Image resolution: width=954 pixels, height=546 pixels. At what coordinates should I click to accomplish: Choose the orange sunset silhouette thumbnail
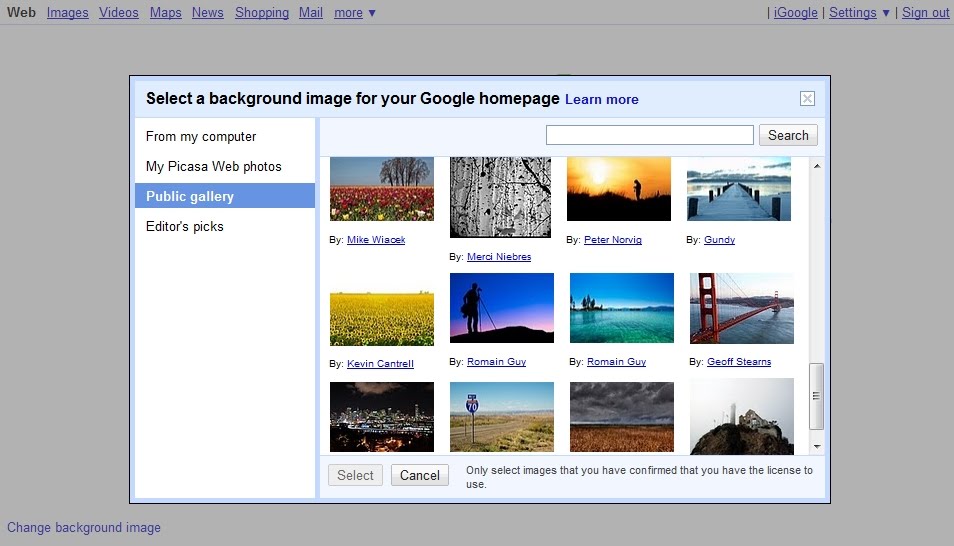619,189
